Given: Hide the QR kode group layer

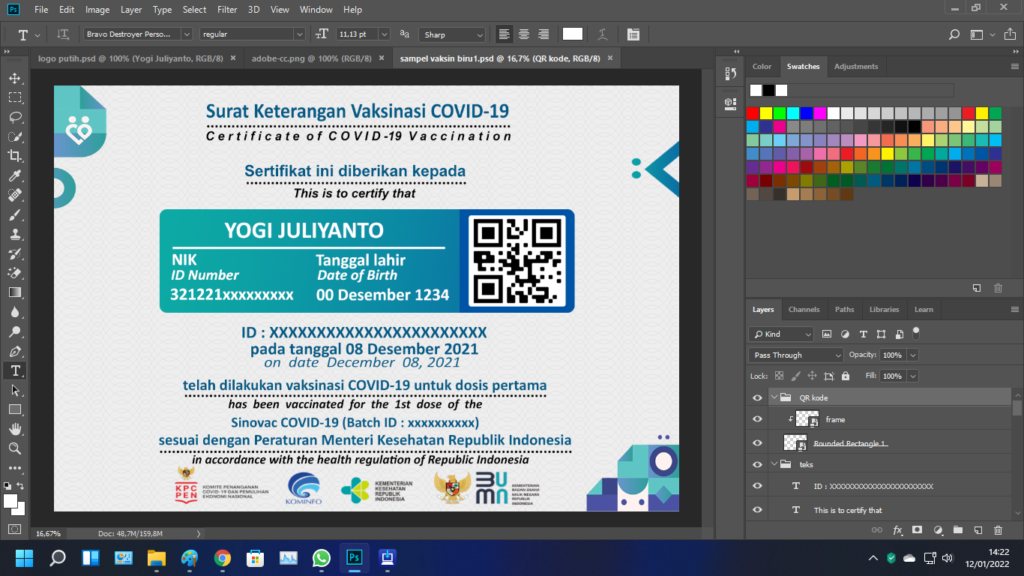Looking at the screenshot, I should pos(757,397).
